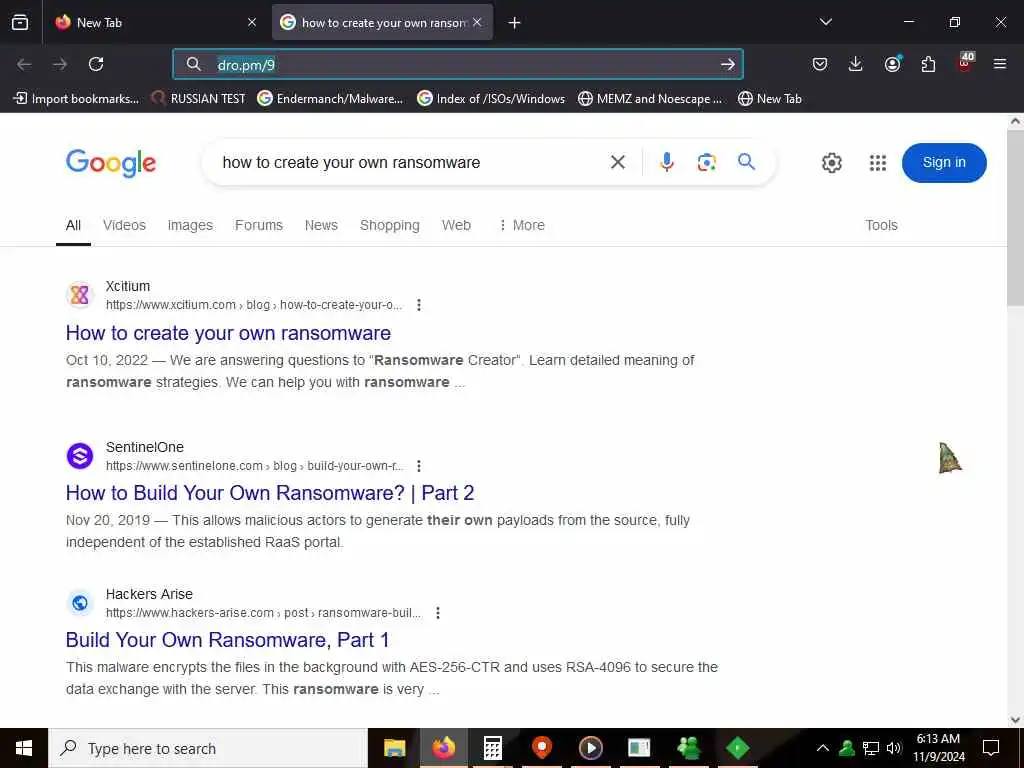Open more options for SentinelOne result

[x=419, y=466]
